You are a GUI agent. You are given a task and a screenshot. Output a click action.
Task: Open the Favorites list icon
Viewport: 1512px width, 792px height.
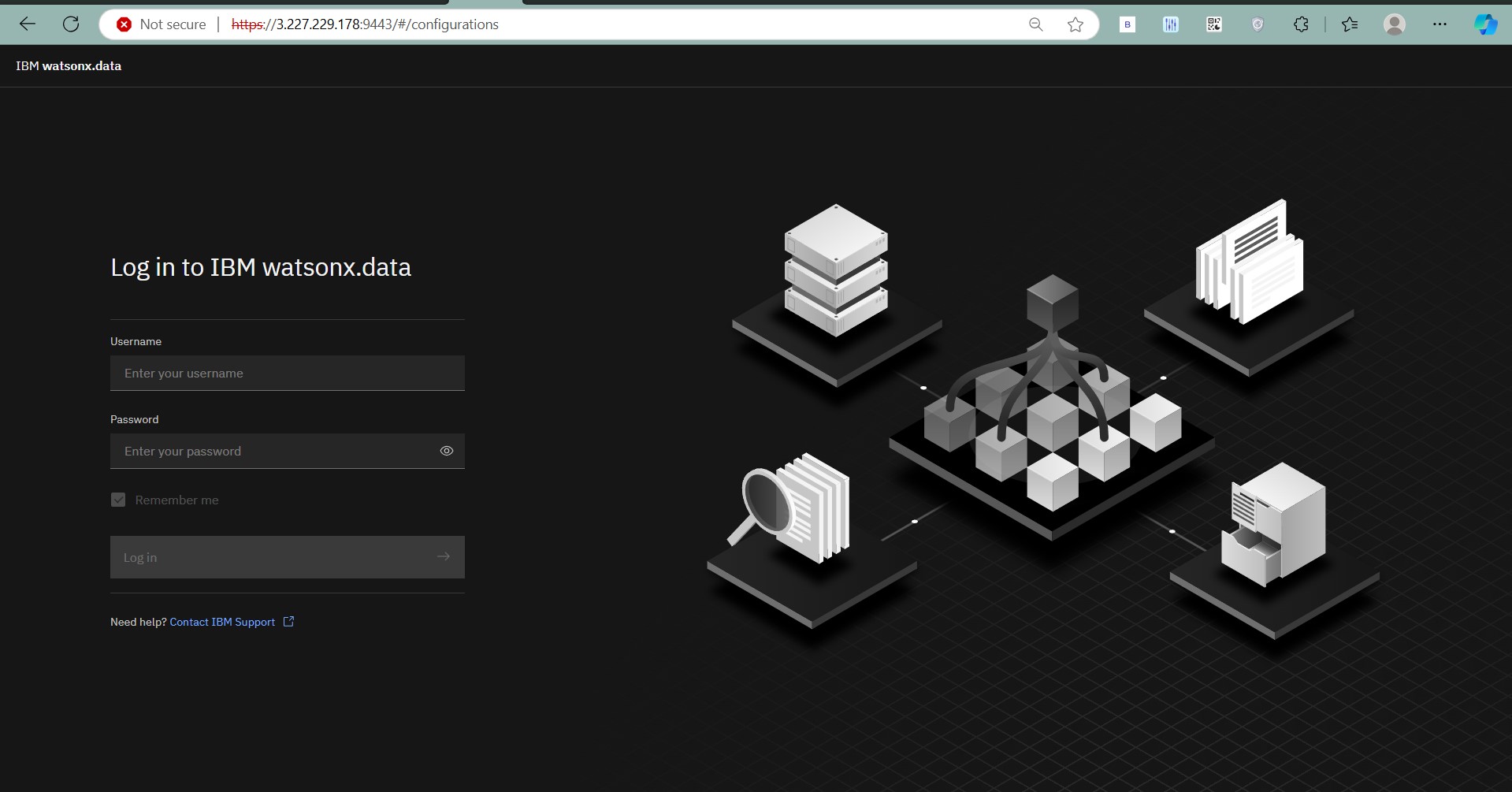click(1350, 24)
